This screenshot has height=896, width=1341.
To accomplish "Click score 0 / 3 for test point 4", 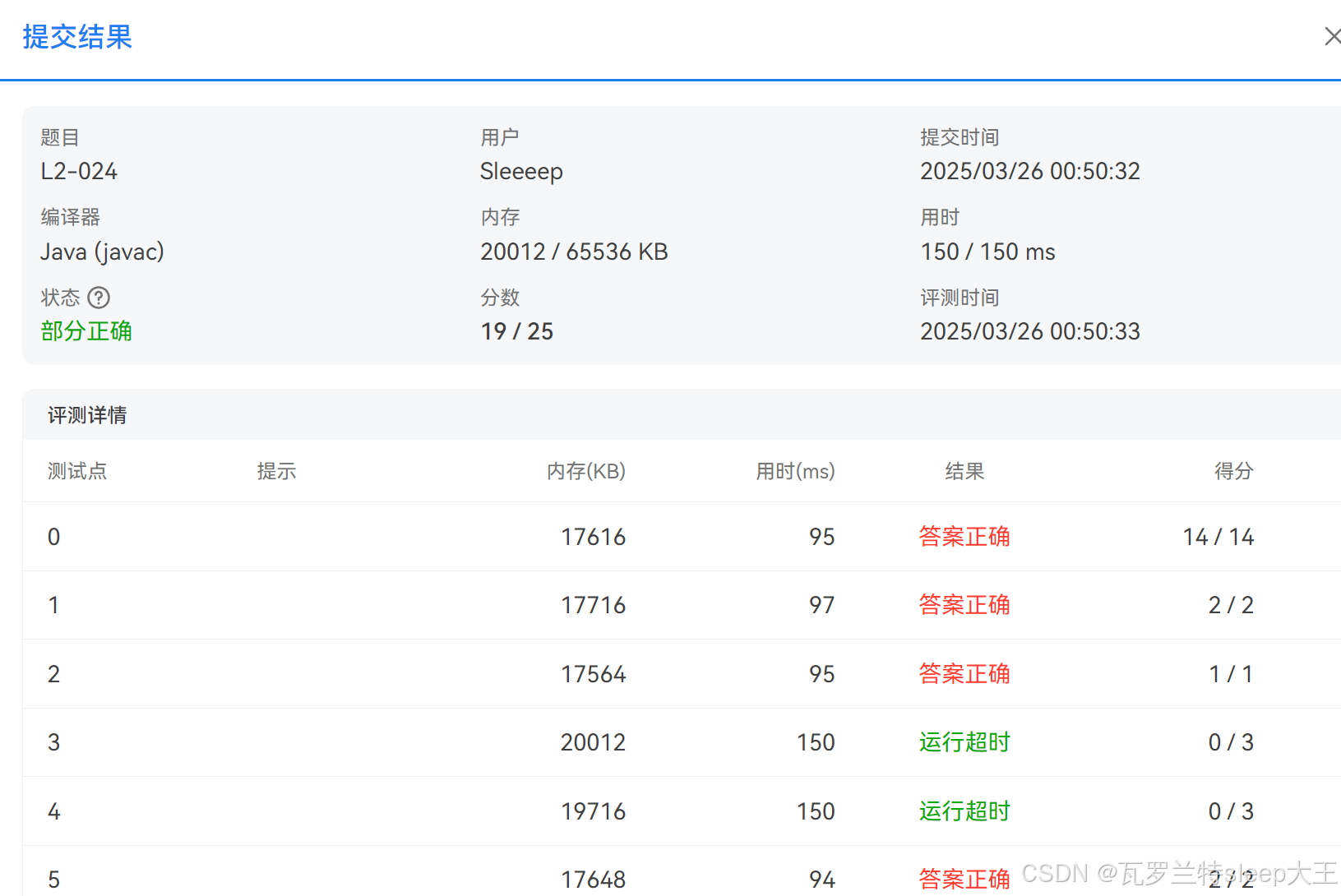I will [1231, 811].
